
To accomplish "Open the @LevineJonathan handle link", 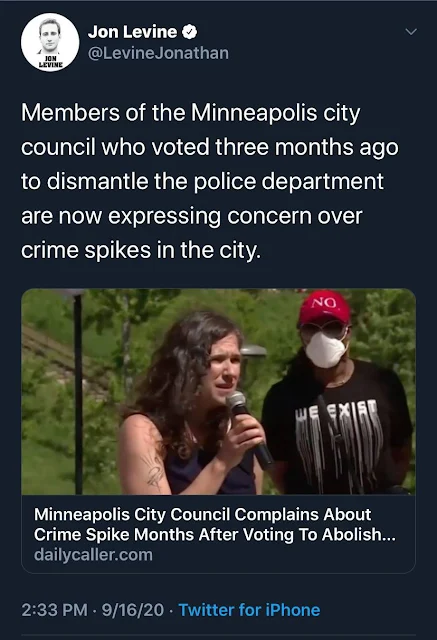I will pos(158,53).
